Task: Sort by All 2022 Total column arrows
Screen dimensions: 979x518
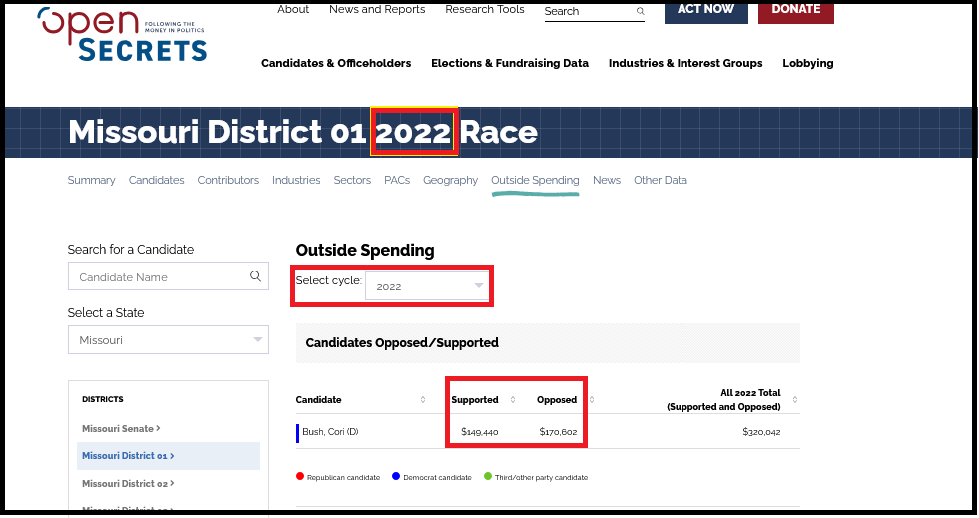Action: (x=795, y=399)
